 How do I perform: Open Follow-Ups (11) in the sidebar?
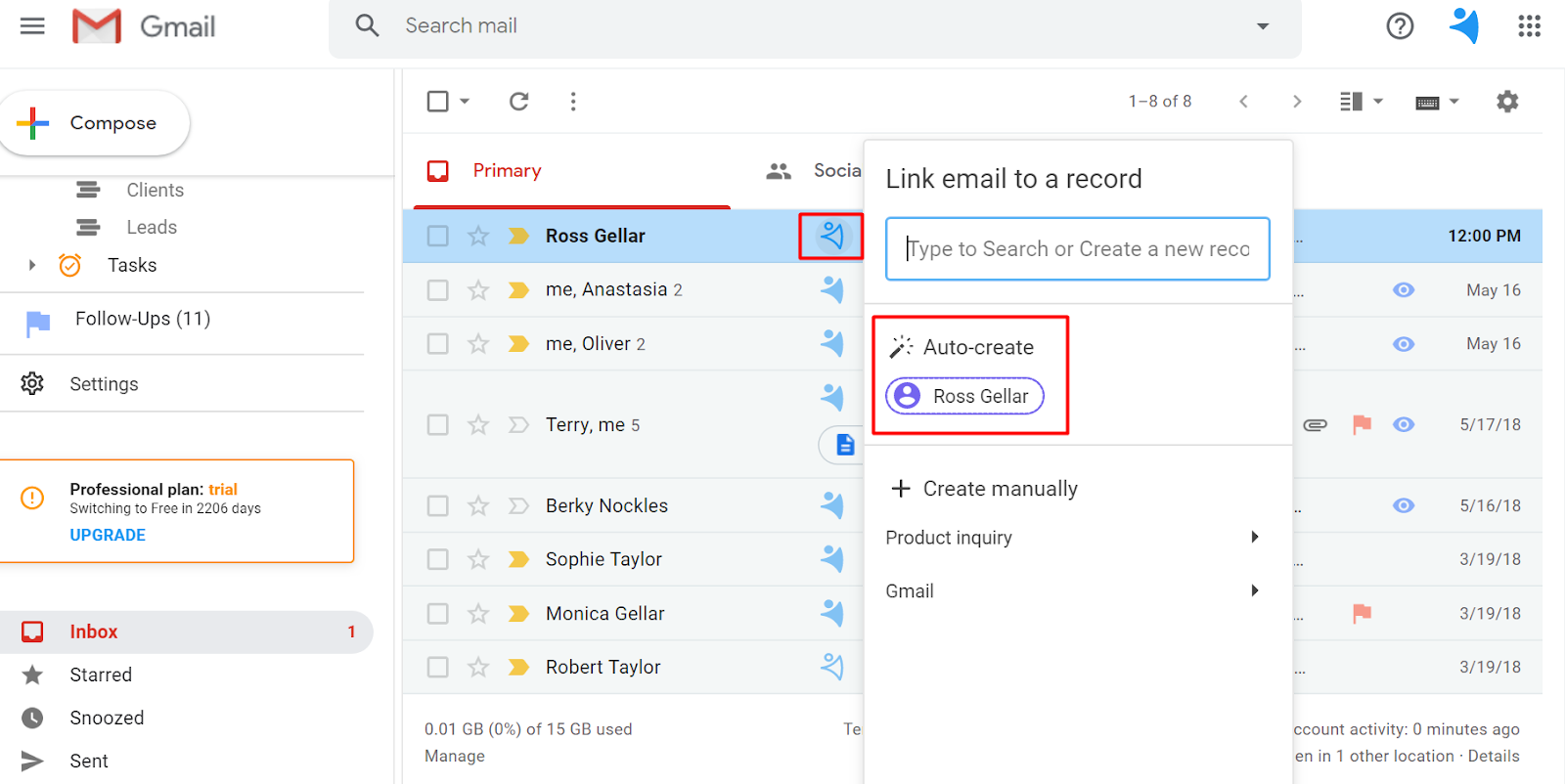pyautogui.click(x=143, y=319)
